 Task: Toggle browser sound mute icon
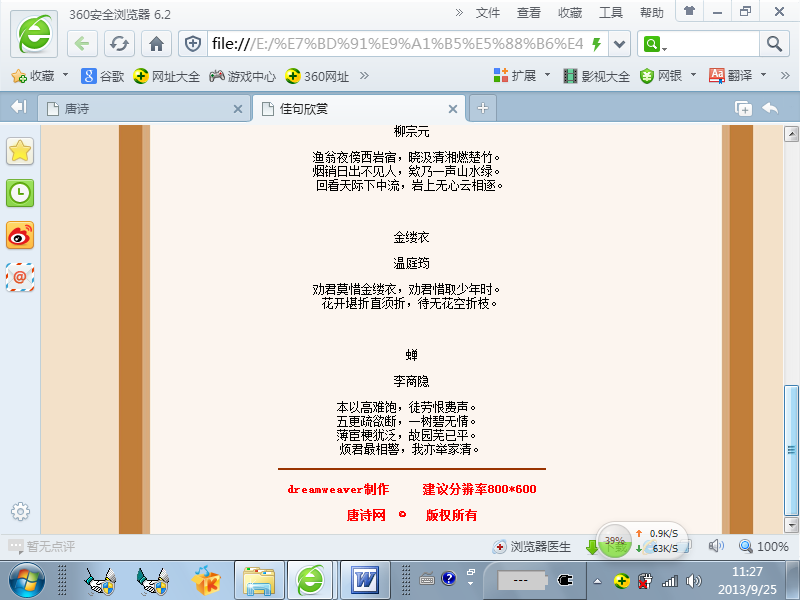click(x=716, y=546)
